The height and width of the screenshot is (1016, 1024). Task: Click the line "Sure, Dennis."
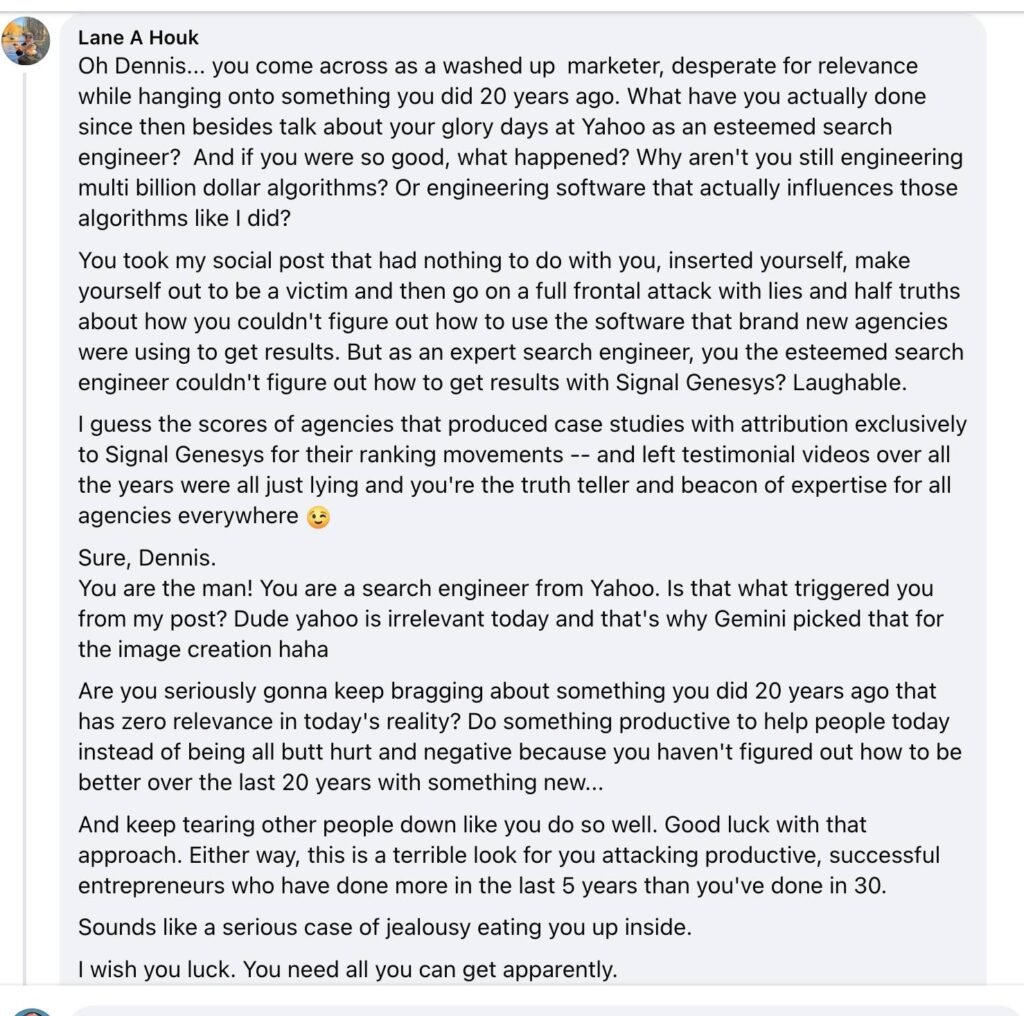pos(145,558)
